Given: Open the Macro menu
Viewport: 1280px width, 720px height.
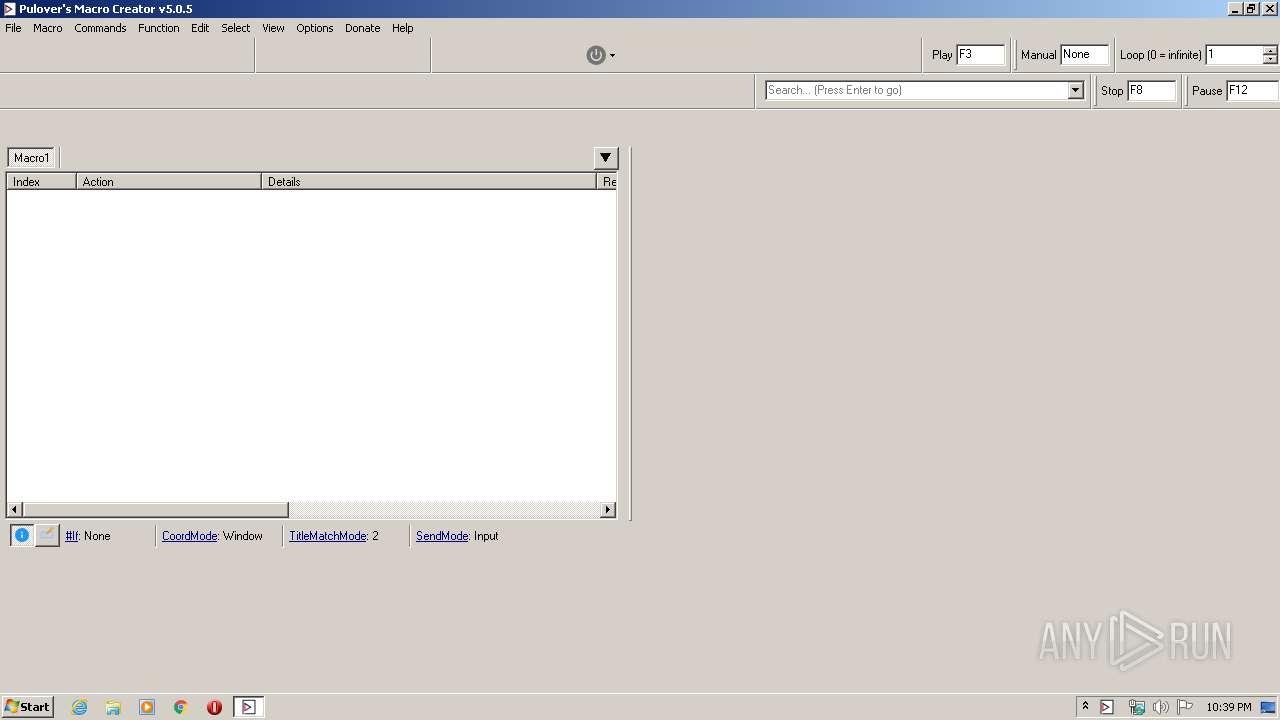Looking at the screenshot, I should click(48, 28).
